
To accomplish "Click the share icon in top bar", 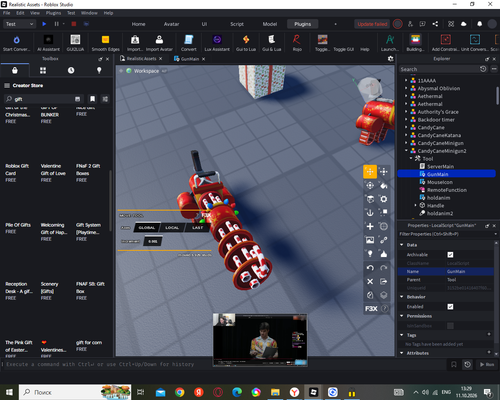I will coord(435,24).
